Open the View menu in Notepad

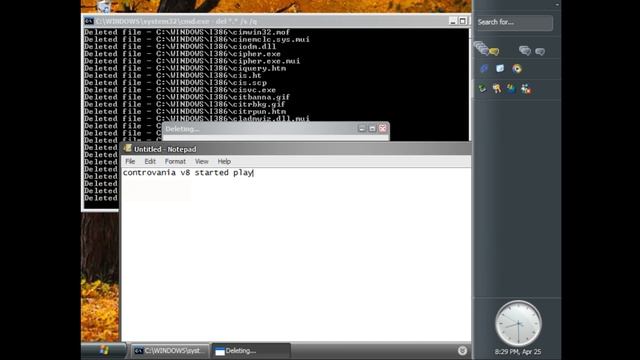201,162
